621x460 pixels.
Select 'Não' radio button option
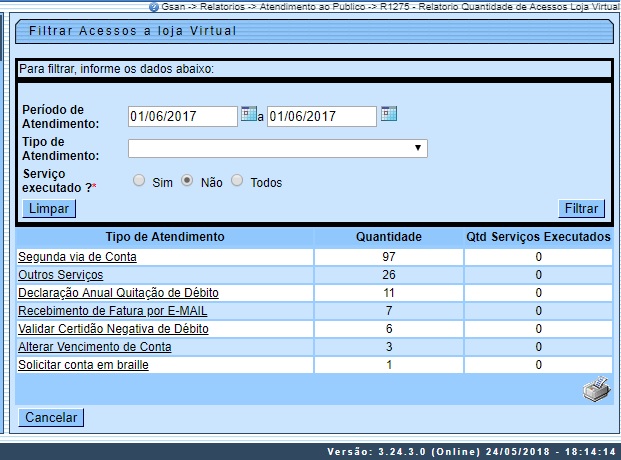point(187,182)
